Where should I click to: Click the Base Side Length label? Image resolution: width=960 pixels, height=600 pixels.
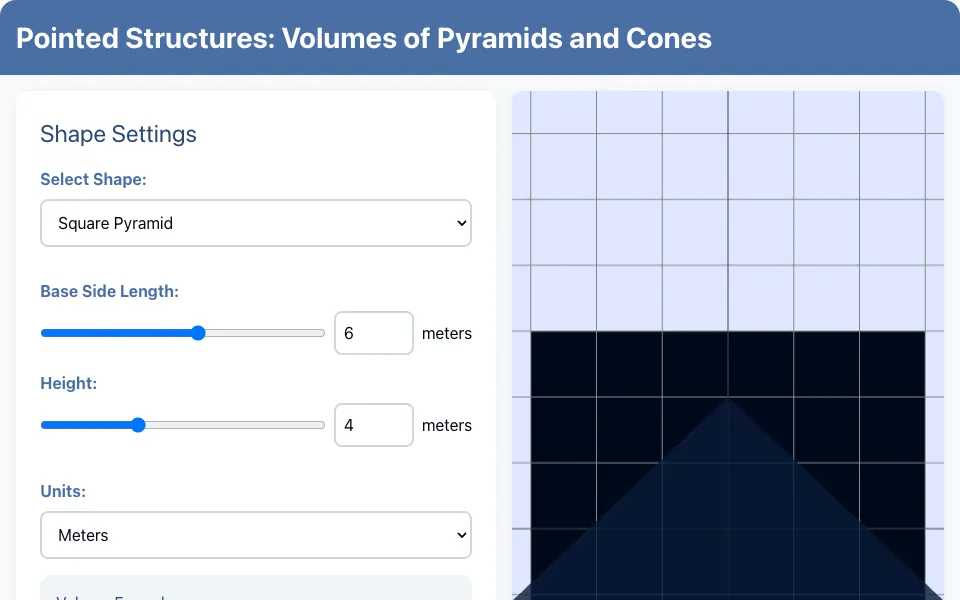(x=110, y=291)
